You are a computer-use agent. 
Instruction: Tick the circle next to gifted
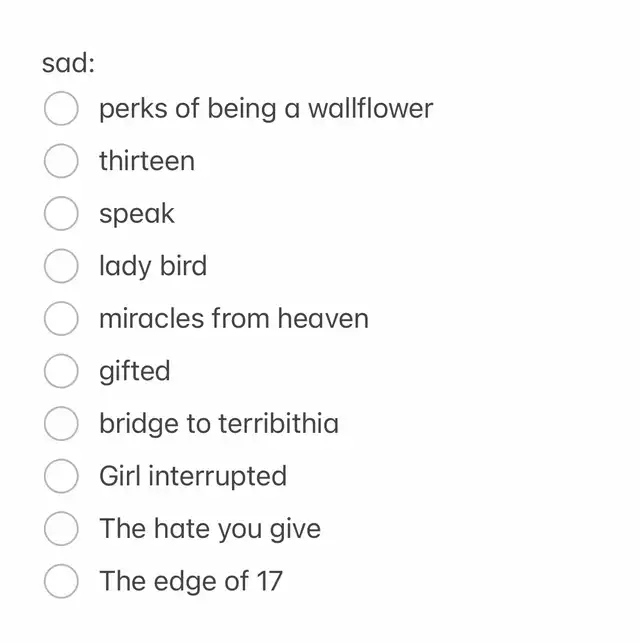click(x=61, y=371)
